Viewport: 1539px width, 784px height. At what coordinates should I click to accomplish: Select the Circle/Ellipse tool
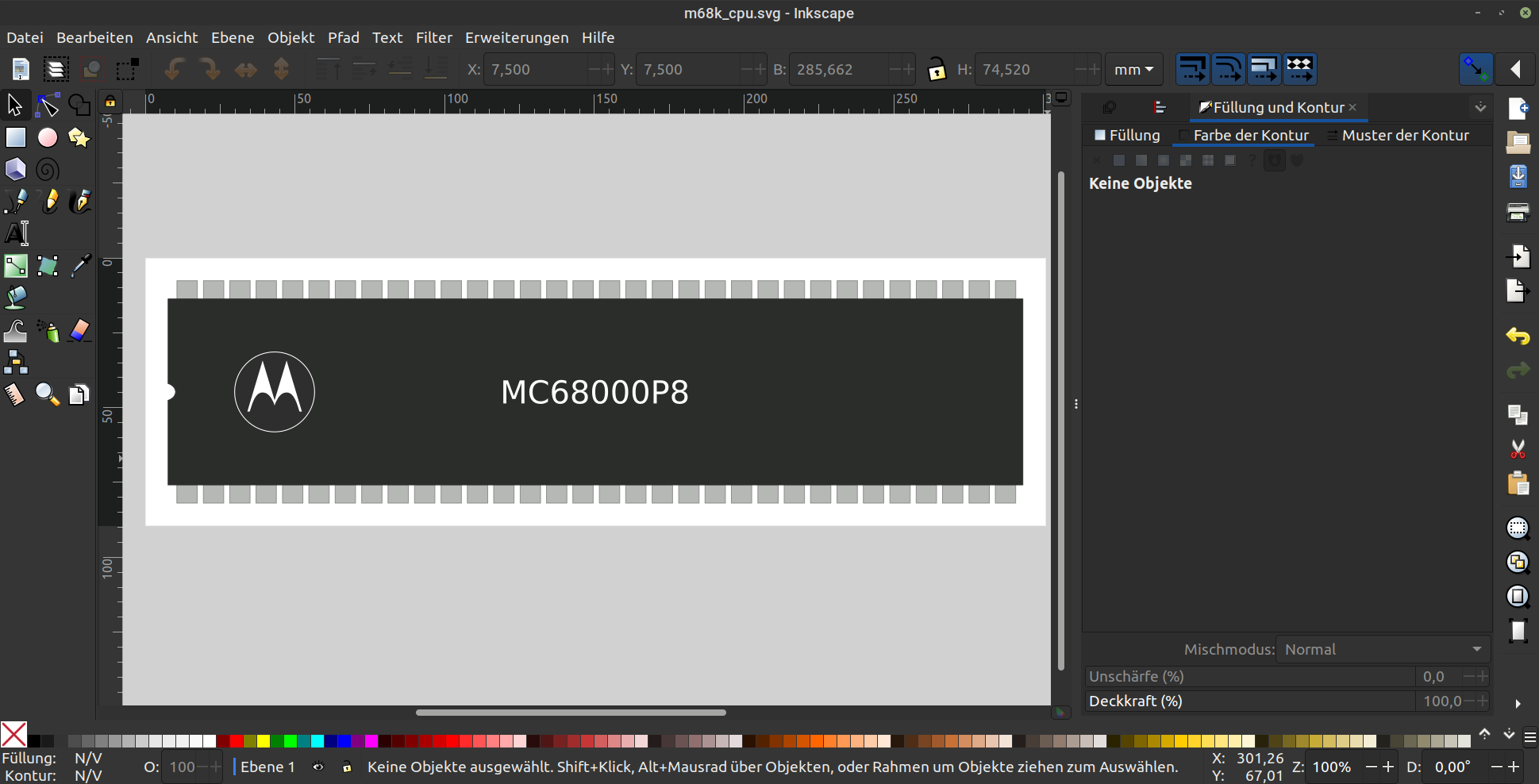[x=48, y=137]
